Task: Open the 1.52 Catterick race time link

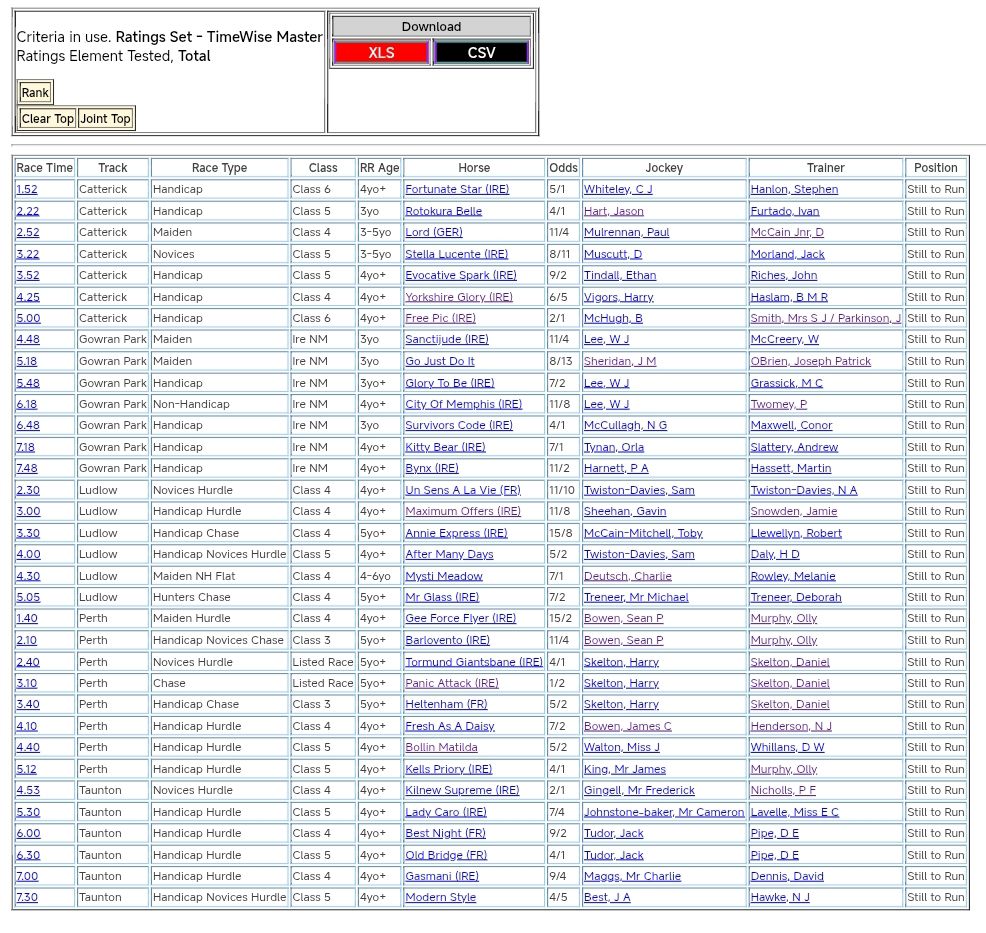Action: click(27, 190)
